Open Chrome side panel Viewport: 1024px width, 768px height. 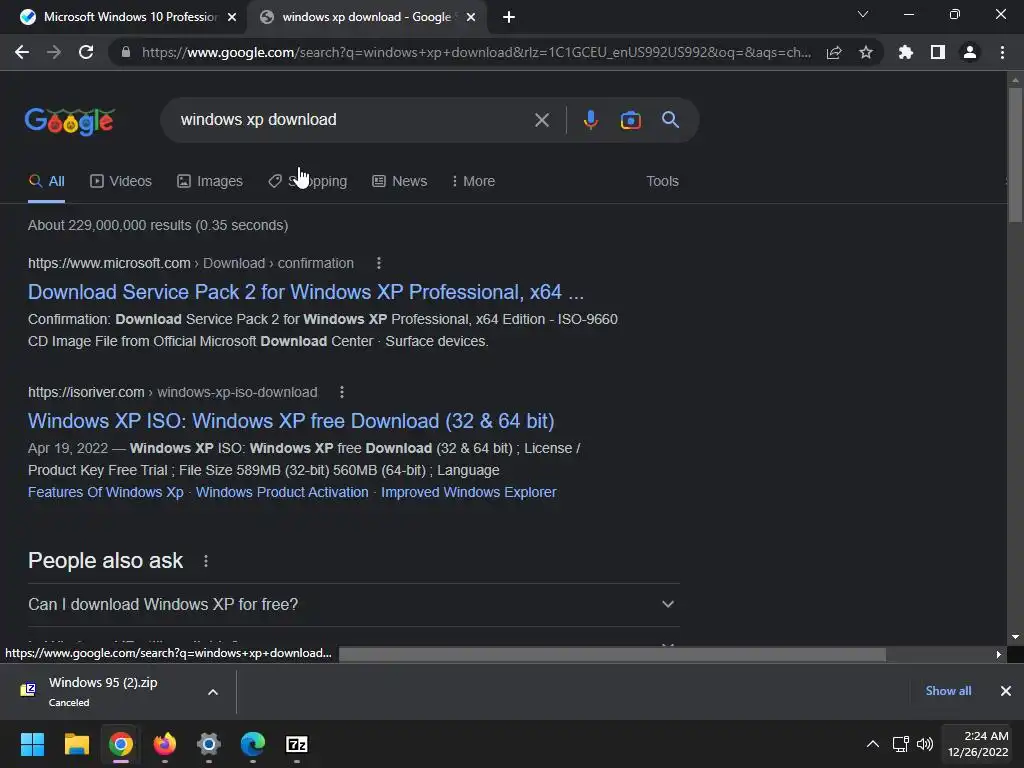[x=938, y=52]
